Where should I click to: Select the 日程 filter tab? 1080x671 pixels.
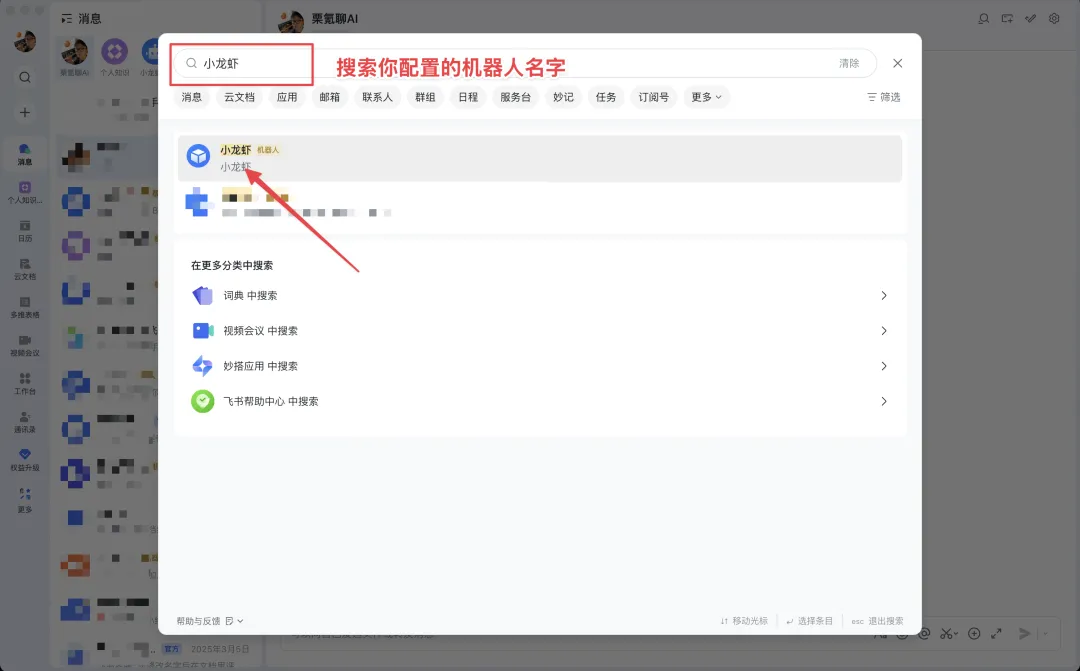468,97
